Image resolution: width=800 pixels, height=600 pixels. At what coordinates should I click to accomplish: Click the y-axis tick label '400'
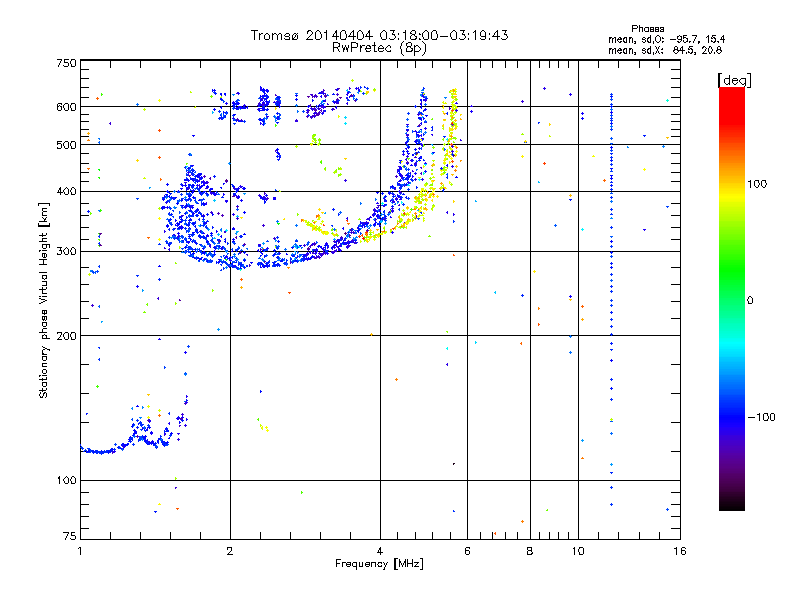pyautogui.click(x=66, y=192)
